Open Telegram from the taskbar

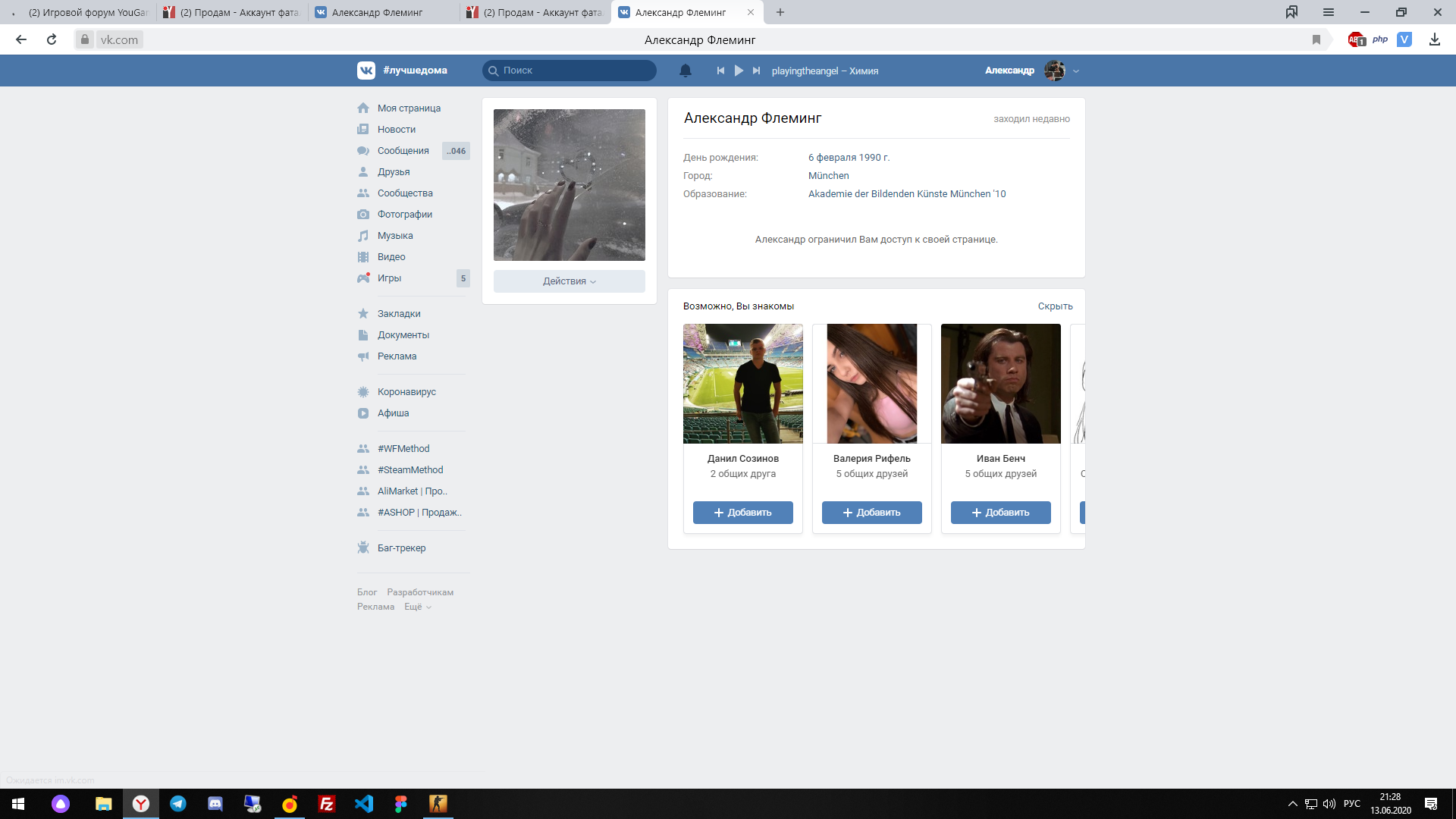(x=178, y=804)
